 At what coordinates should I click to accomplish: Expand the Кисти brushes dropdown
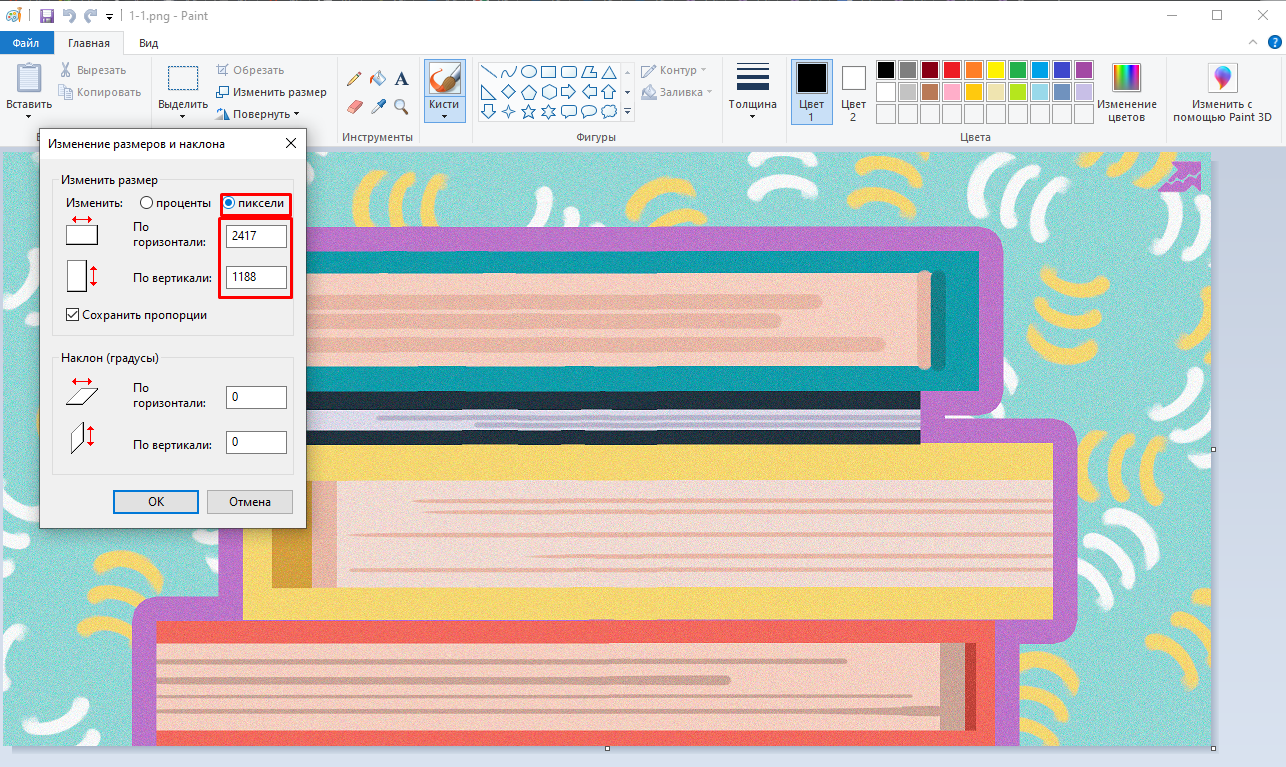444,115
